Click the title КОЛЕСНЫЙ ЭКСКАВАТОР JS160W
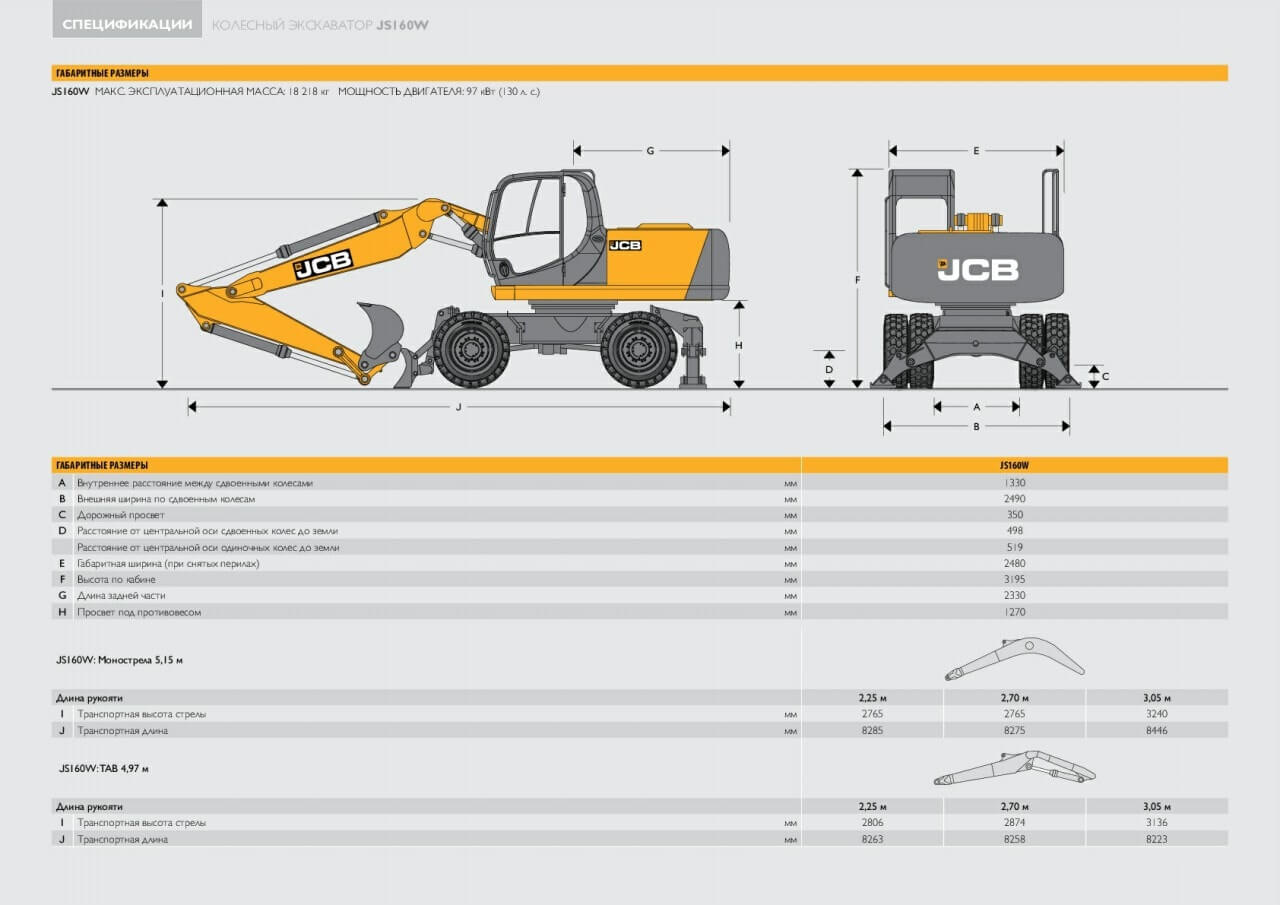 320,25
